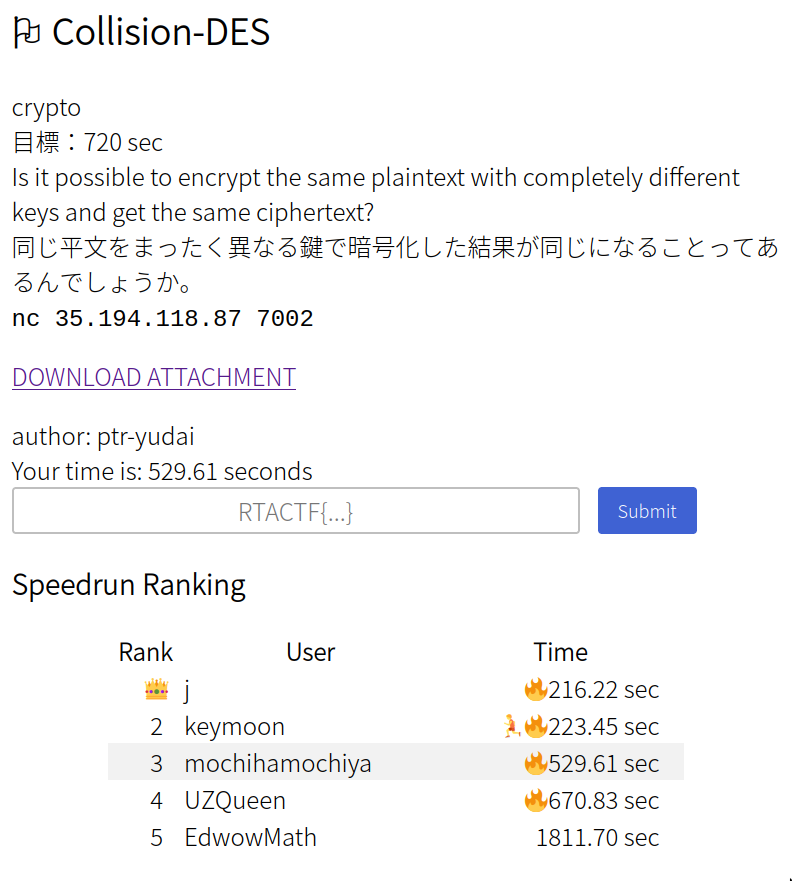The width and height of the screenshot is (792, 881).
Task: Click the Time column header
Action: pos(560,652)
